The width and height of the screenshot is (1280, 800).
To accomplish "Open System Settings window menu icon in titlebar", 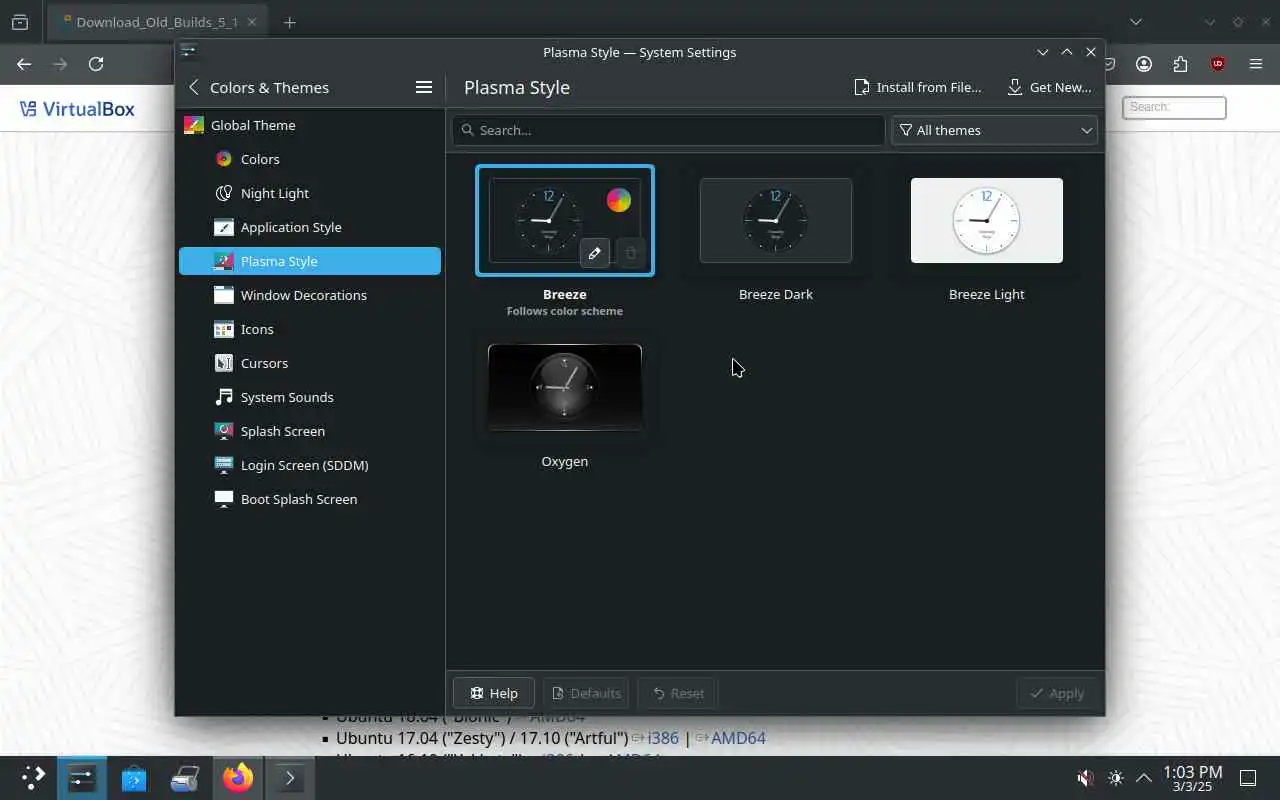I will point(188,52).
